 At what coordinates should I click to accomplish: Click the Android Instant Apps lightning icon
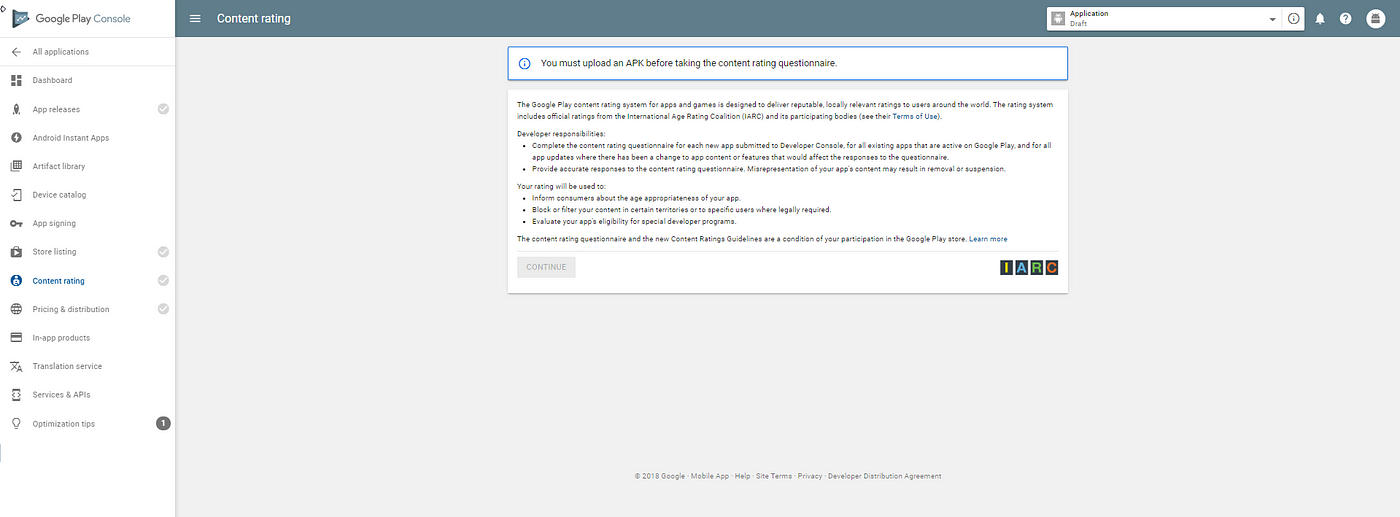click(x=16, y=138)
